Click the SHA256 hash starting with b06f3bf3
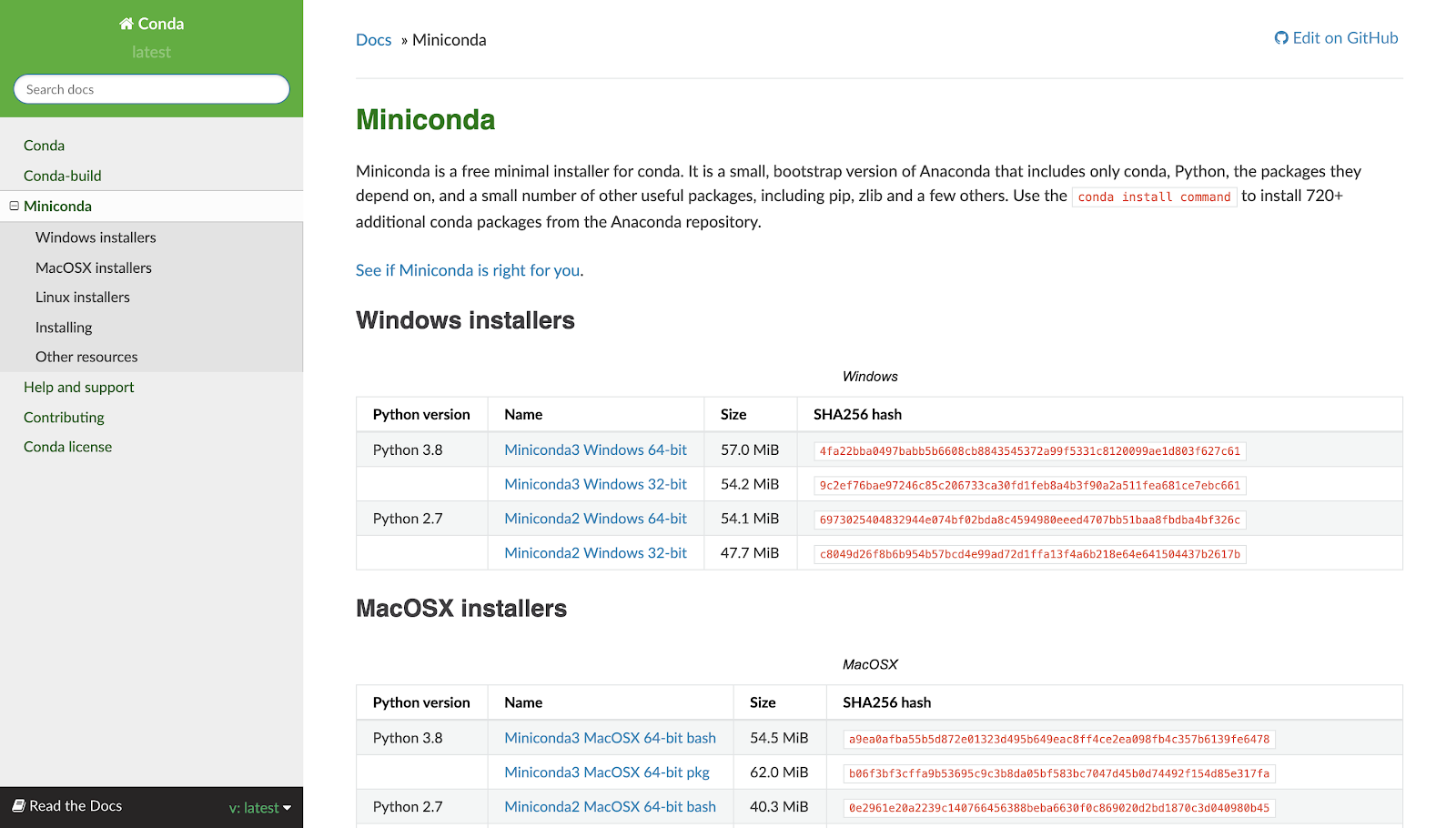 pyautogui.click(x=1059, y=774)
